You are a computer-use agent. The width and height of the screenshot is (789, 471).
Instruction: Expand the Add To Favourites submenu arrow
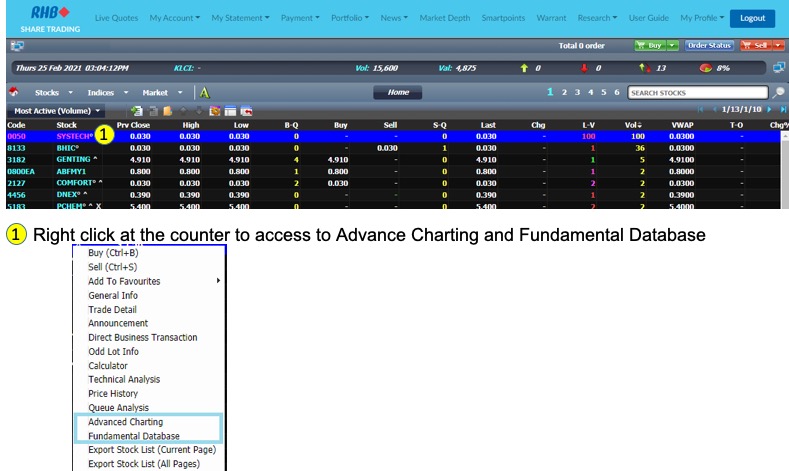point(218,281)
